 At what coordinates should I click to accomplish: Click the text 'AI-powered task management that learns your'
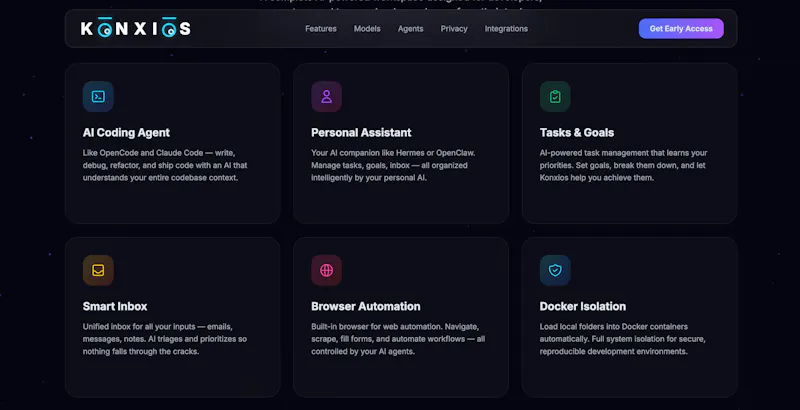coord(623,152)
